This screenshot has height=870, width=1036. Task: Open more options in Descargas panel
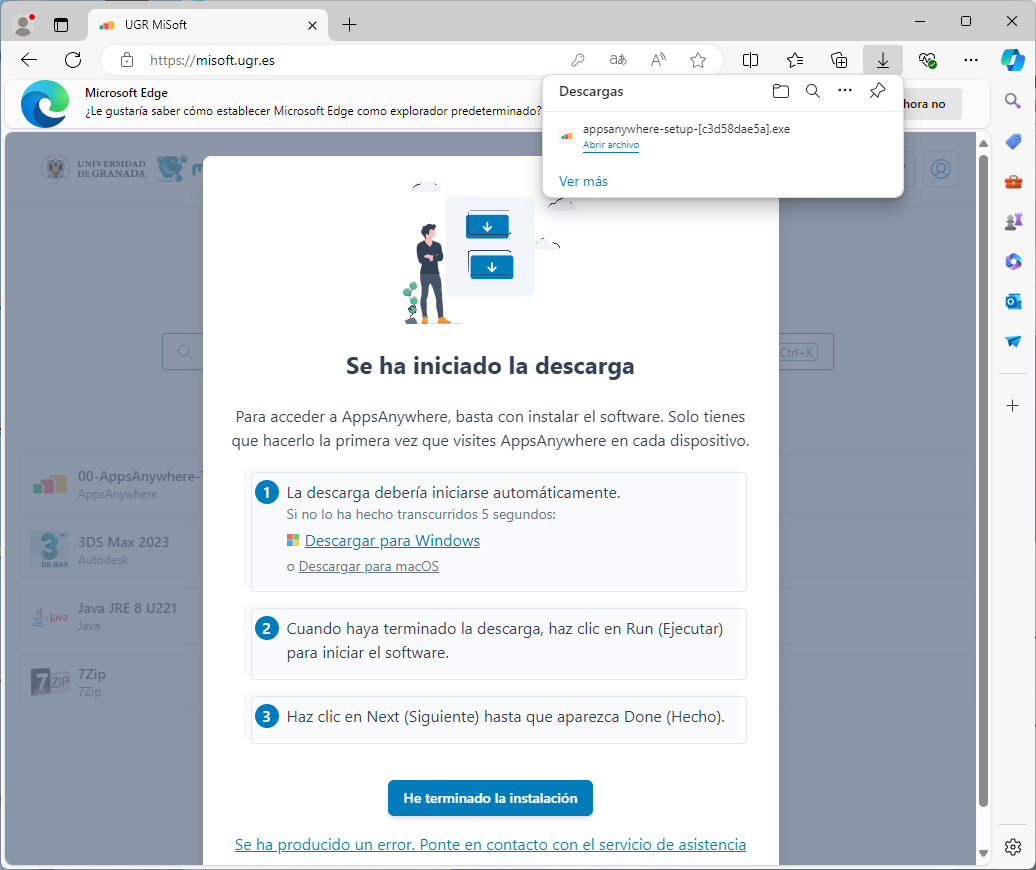coord(844,91)
